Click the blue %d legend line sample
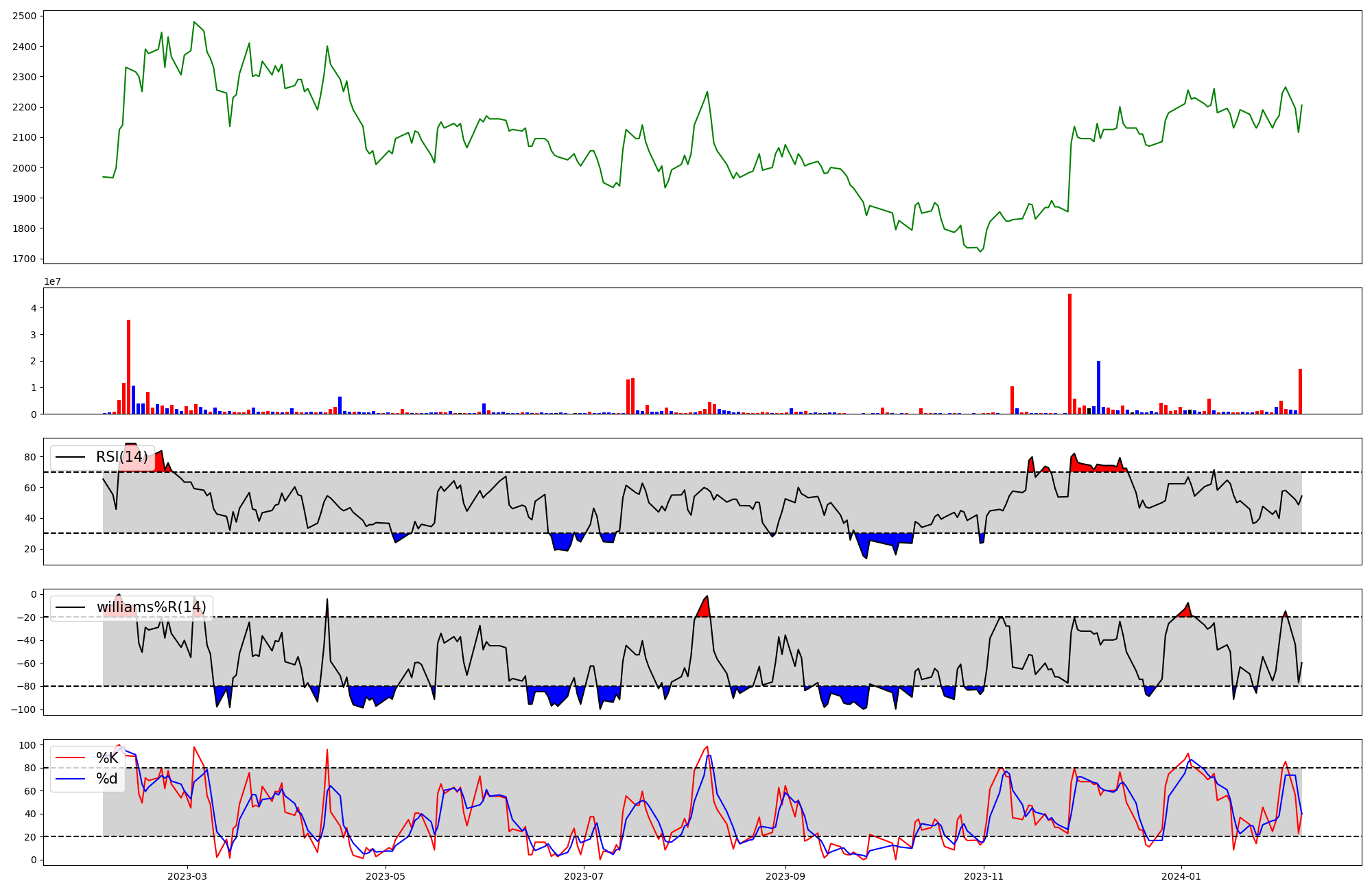This screenshot has height=892, width=1372. 70,779
